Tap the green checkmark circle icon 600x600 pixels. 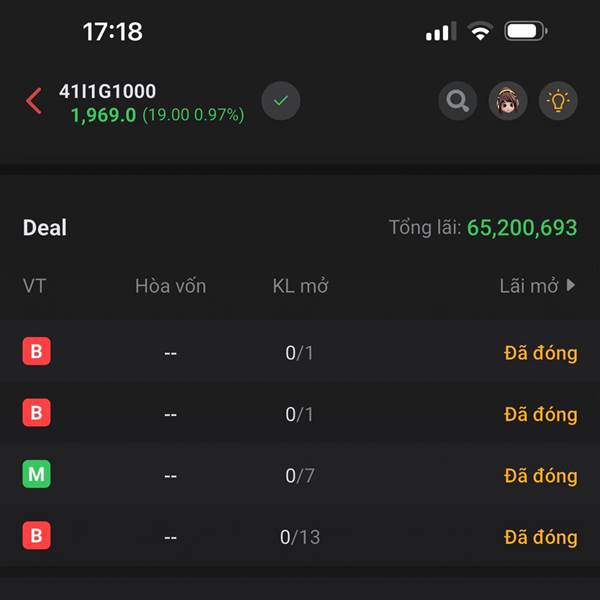pos(281,101)
